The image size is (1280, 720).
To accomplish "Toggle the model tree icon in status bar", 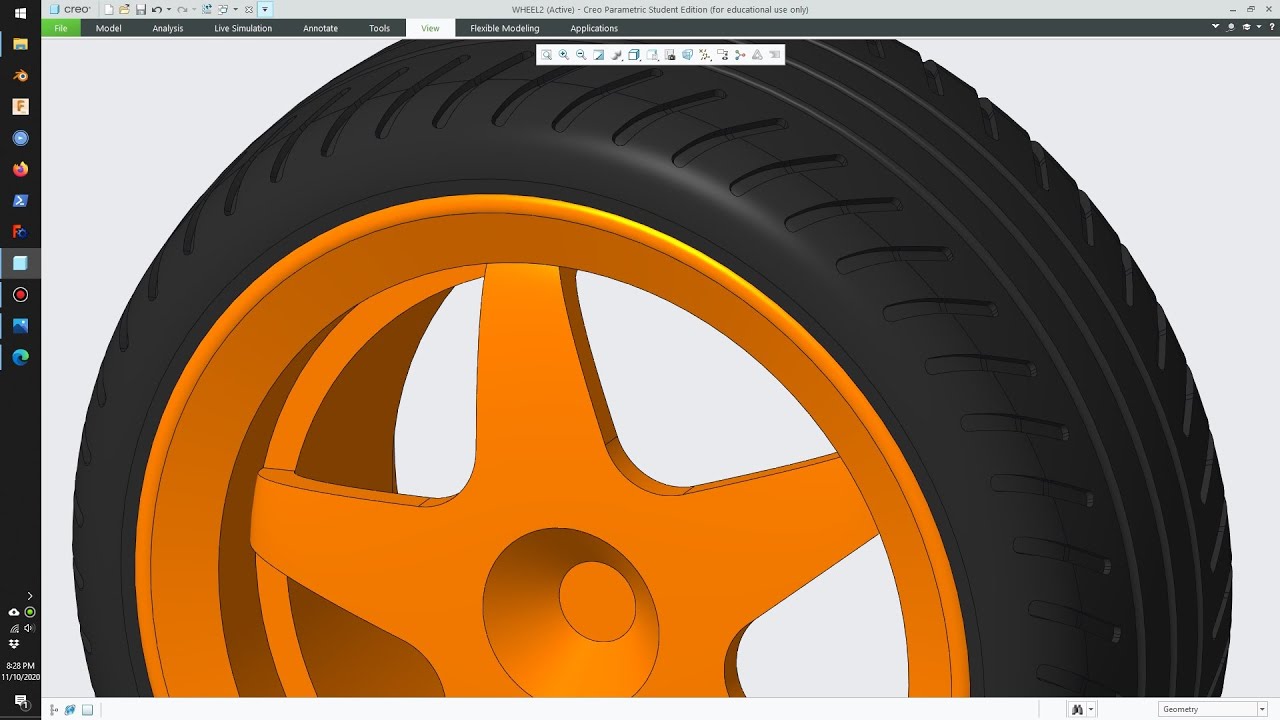I will 54,710.
